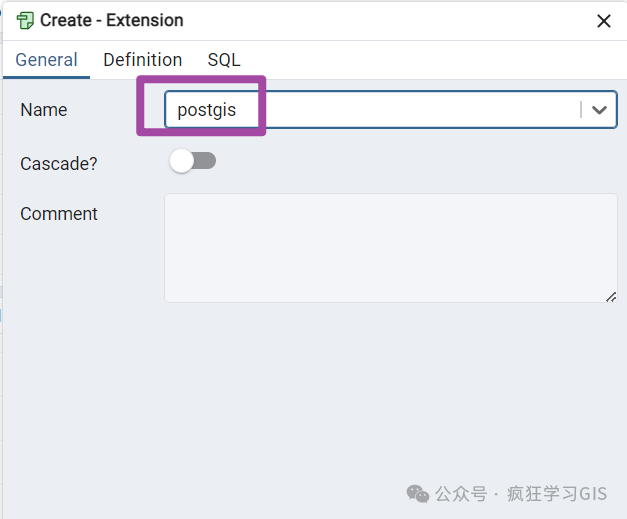Click the Comment field label
The height and width of the screenshot is (519, 627).
click(59, 214)
